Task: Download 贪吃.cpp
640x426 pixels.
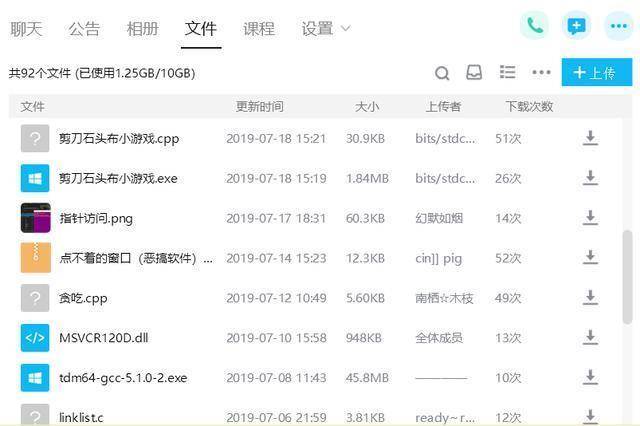Action: click(590, 297)
